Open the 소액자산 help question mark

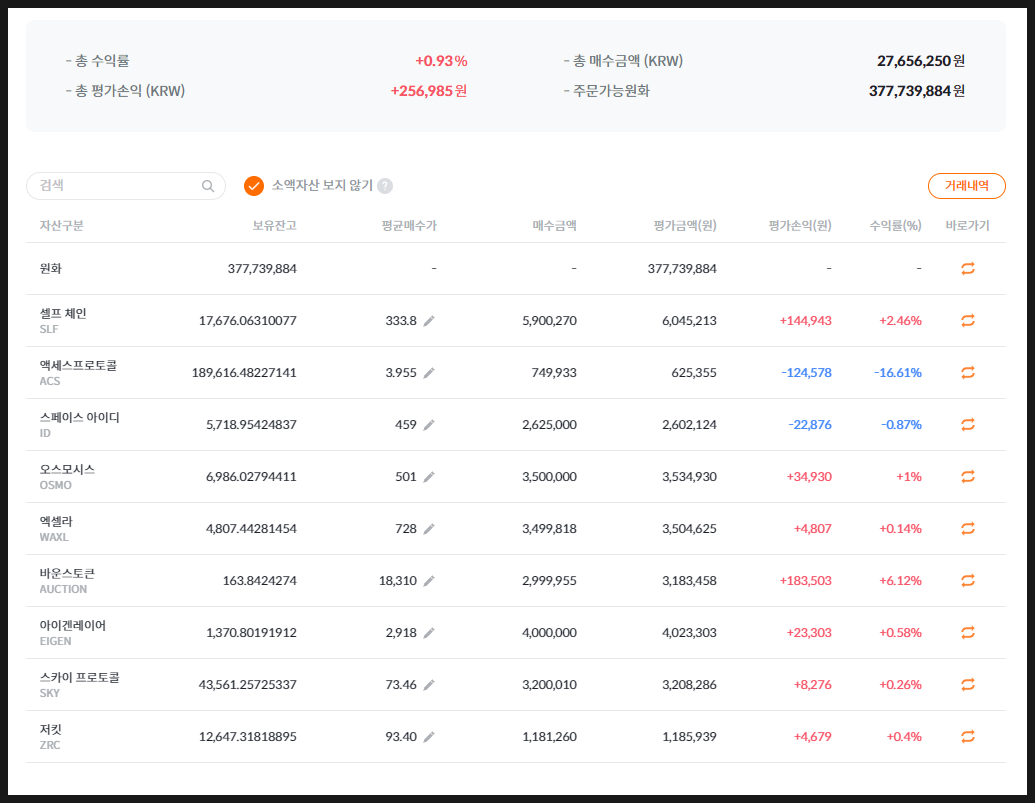tap(385, 186)
